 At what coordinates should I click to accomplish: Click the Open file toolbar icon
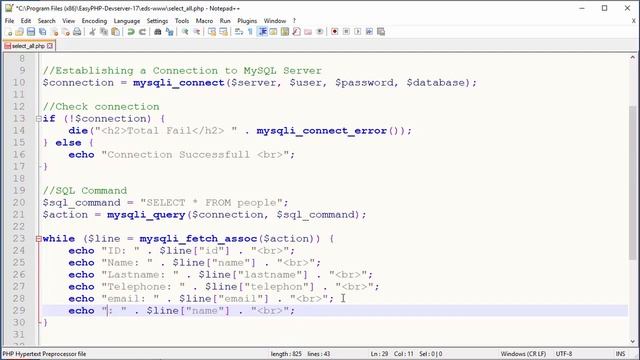[19, 32]
